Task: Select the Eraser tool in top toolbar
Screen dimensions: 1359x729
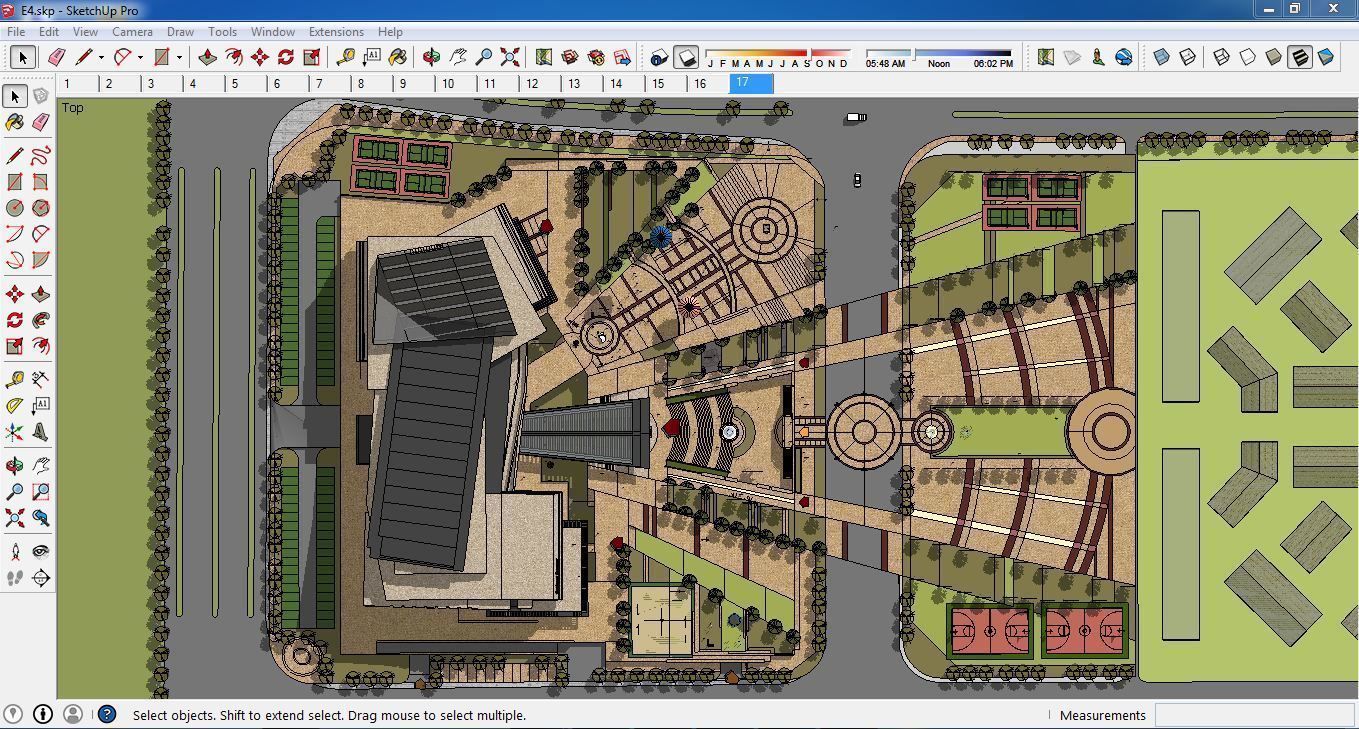Action: pos(56,57)
